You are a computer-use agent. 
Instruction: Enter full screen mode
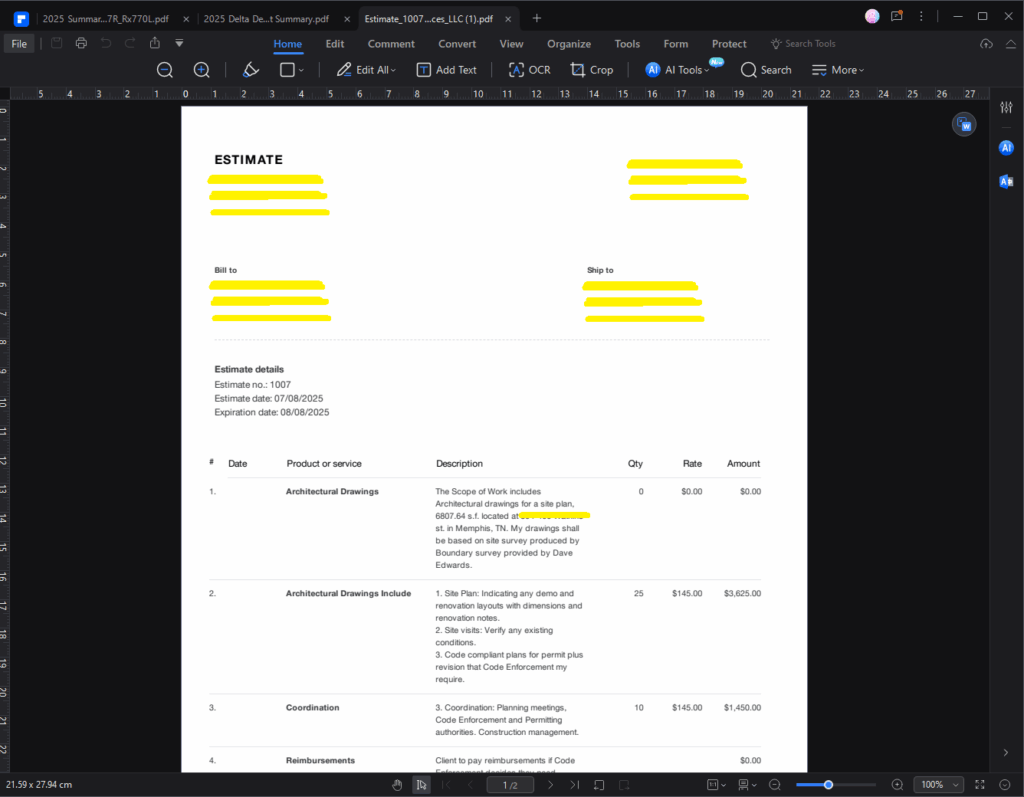pos(980,785)
